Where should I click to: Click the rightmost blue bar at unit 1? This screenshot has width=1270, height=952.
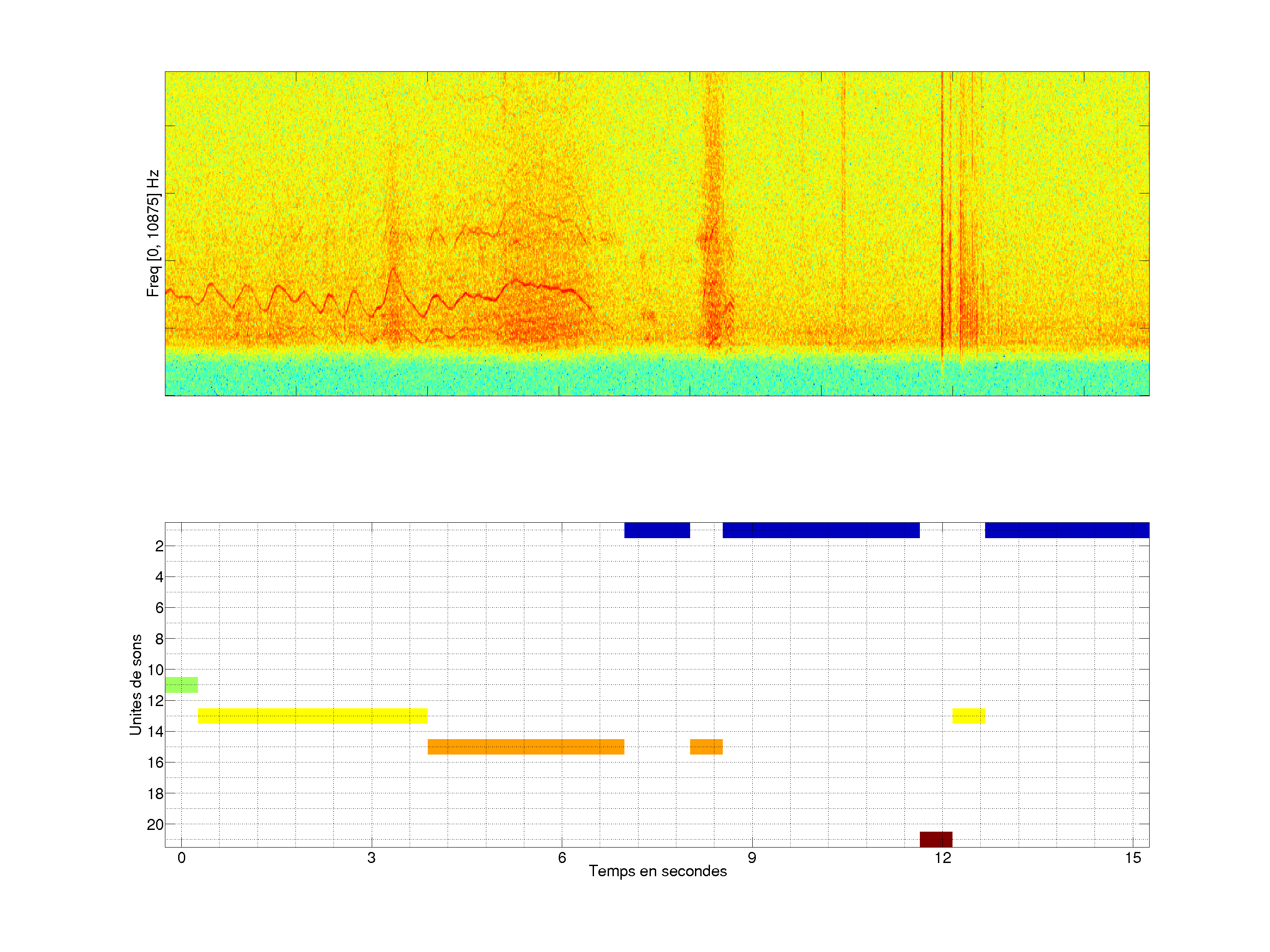pos(1067,530)
